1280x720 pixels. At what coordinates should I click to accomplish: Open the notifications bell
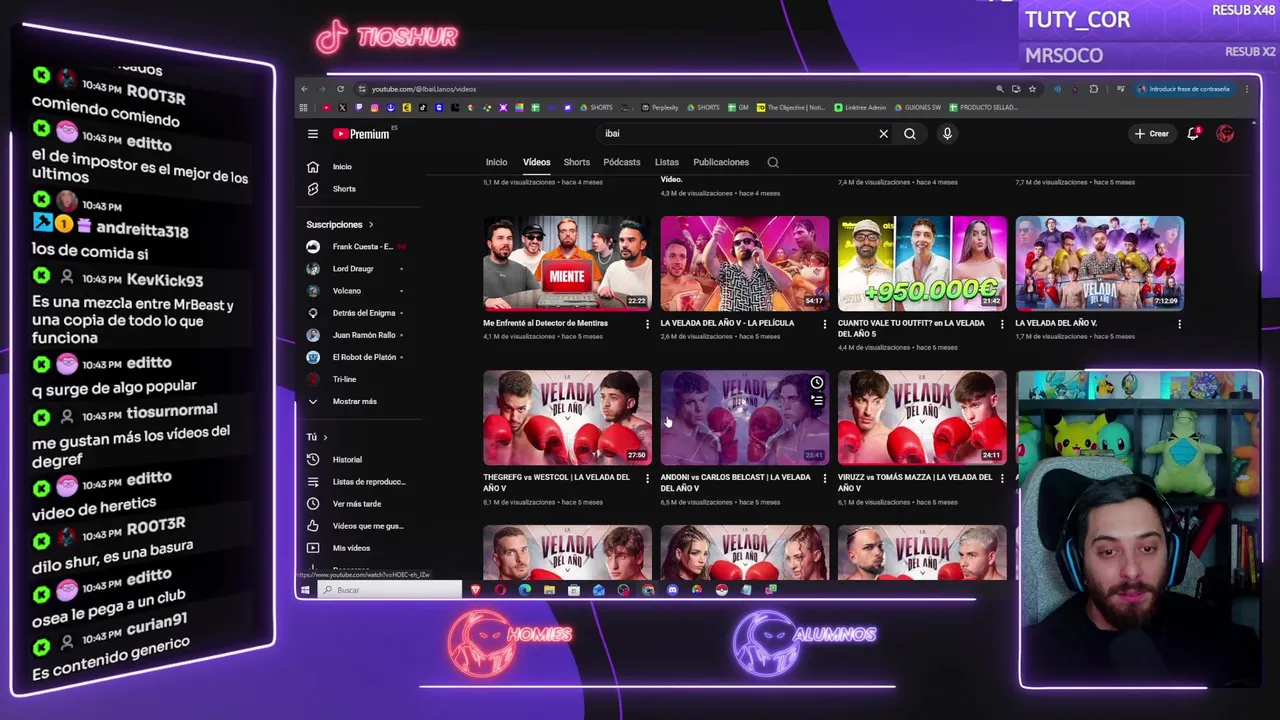1193,133
